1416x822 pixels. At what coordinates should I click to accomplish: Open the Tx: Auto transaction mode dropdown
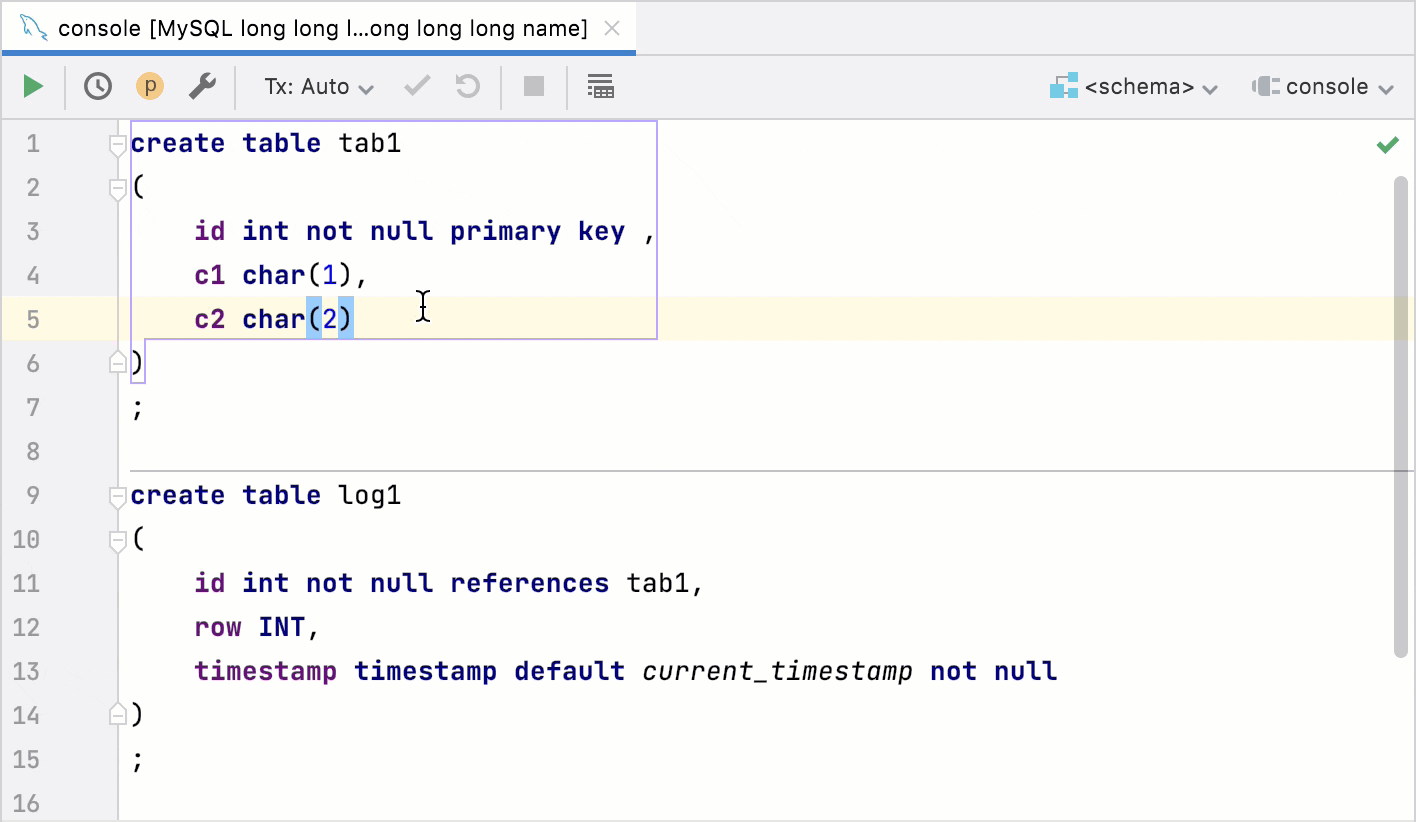click(x=316, y=86)
